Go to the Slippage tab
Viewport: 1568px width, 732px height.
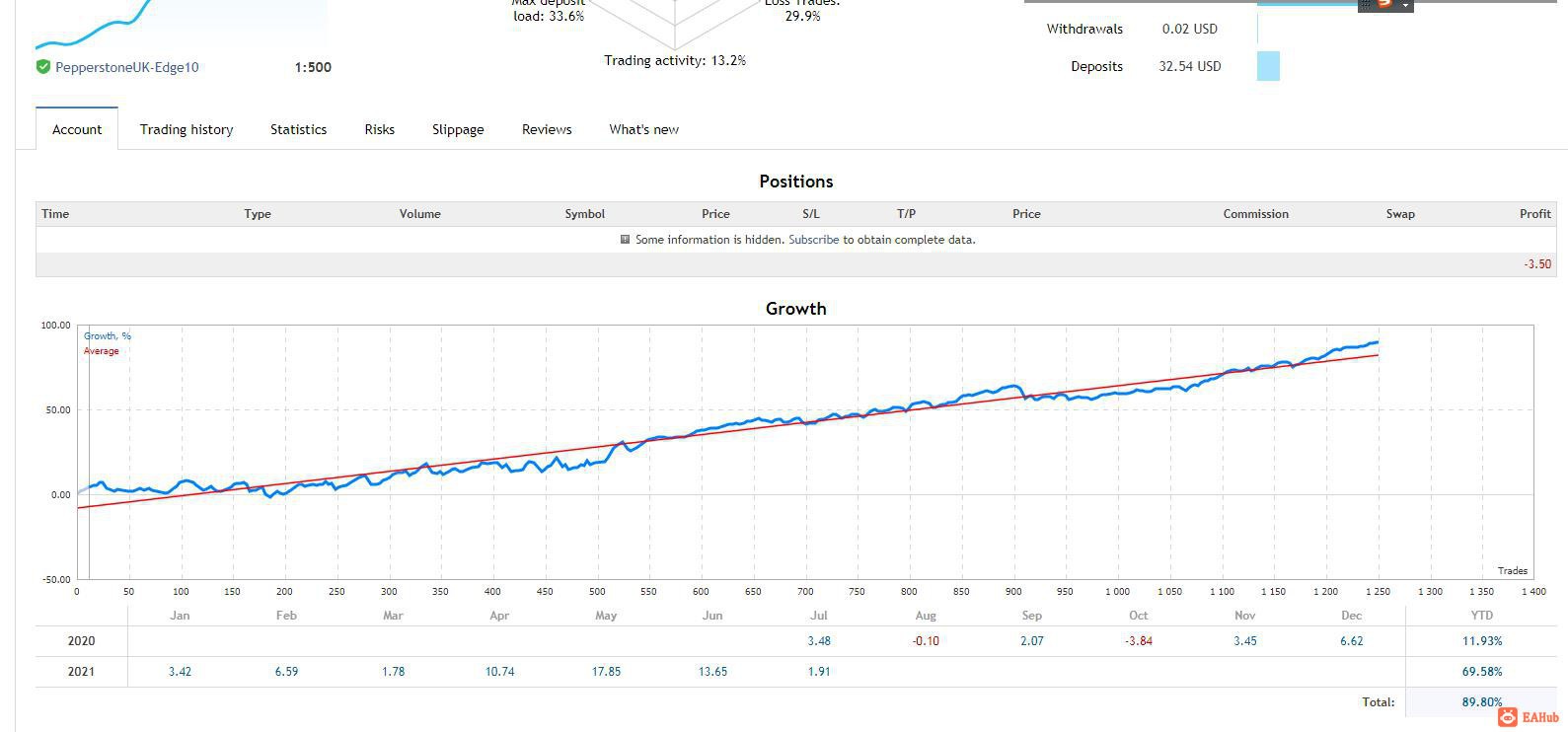[x=458, y=129]
